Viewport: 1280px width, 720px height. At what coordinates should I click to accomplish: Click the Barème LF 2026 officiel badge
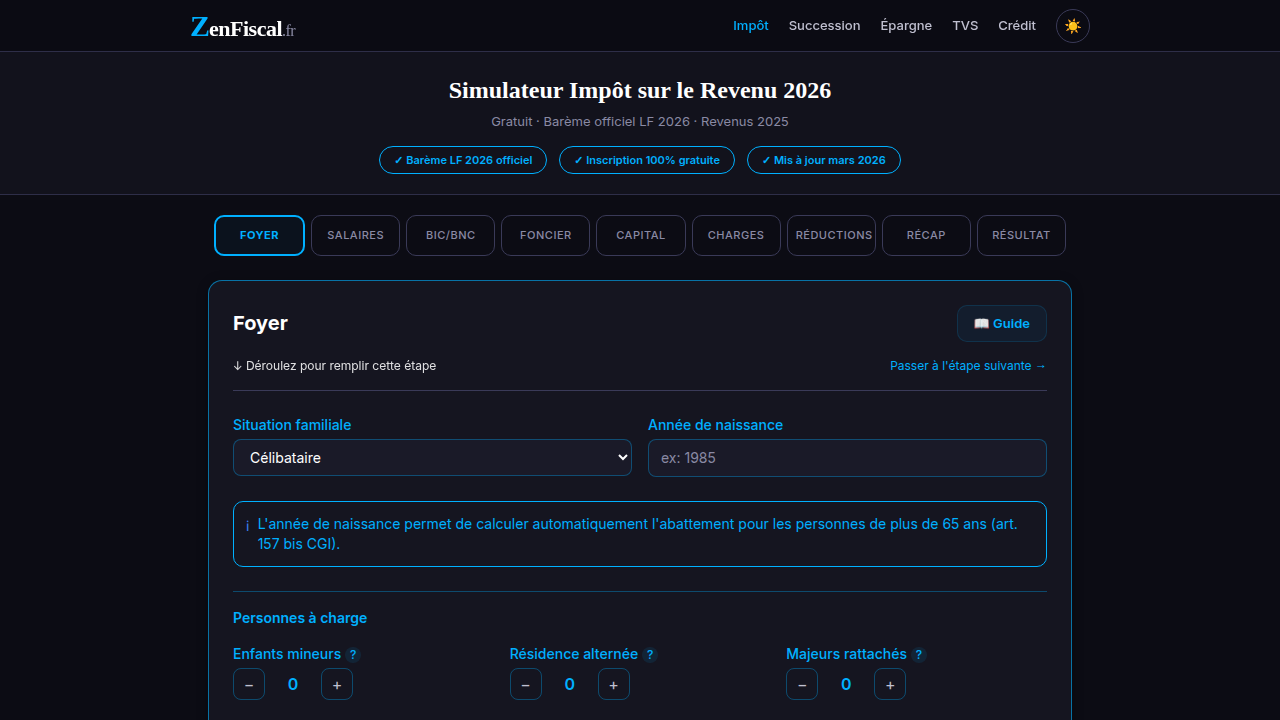(463, 160)
